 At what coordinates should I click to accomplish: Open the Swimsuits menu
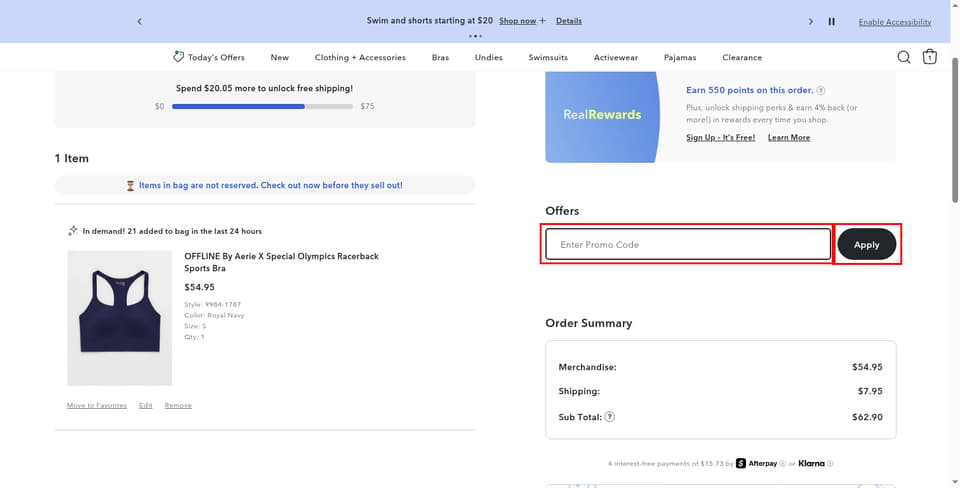tap(548, 58)
